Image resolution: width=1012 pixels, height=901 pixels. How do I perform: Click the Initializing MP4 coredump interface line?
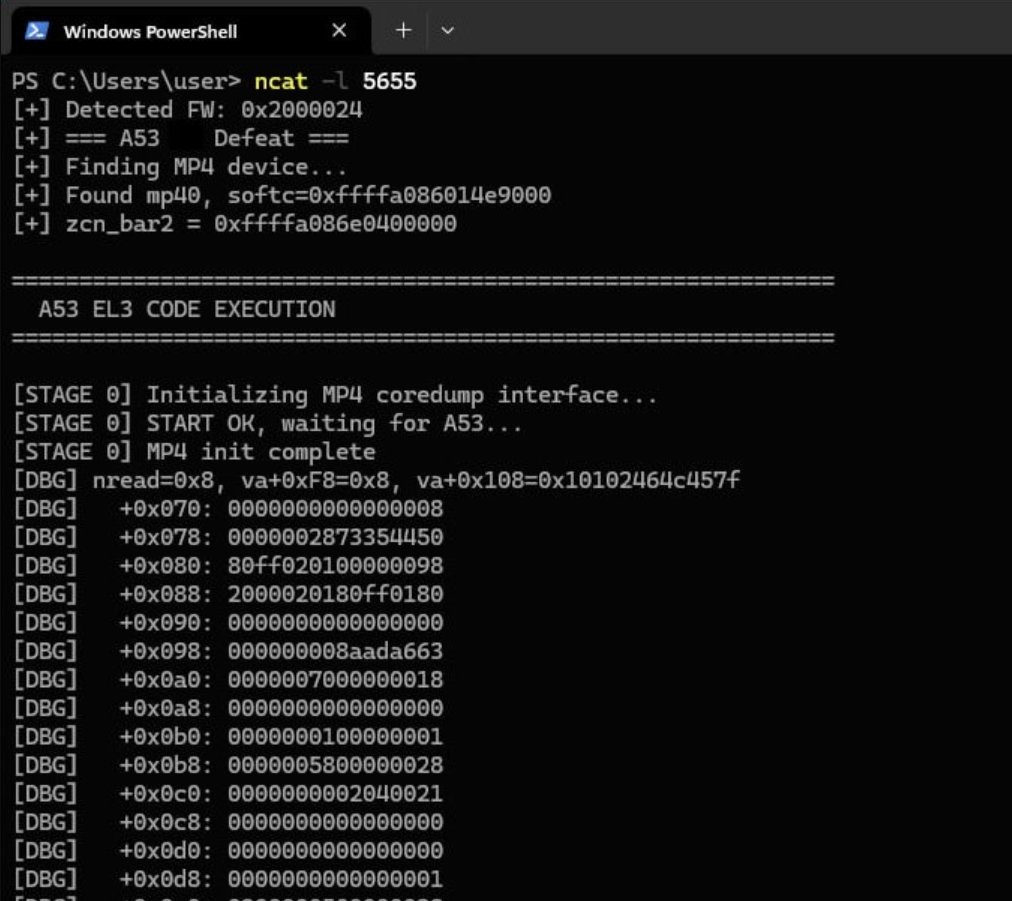[334, 395]
